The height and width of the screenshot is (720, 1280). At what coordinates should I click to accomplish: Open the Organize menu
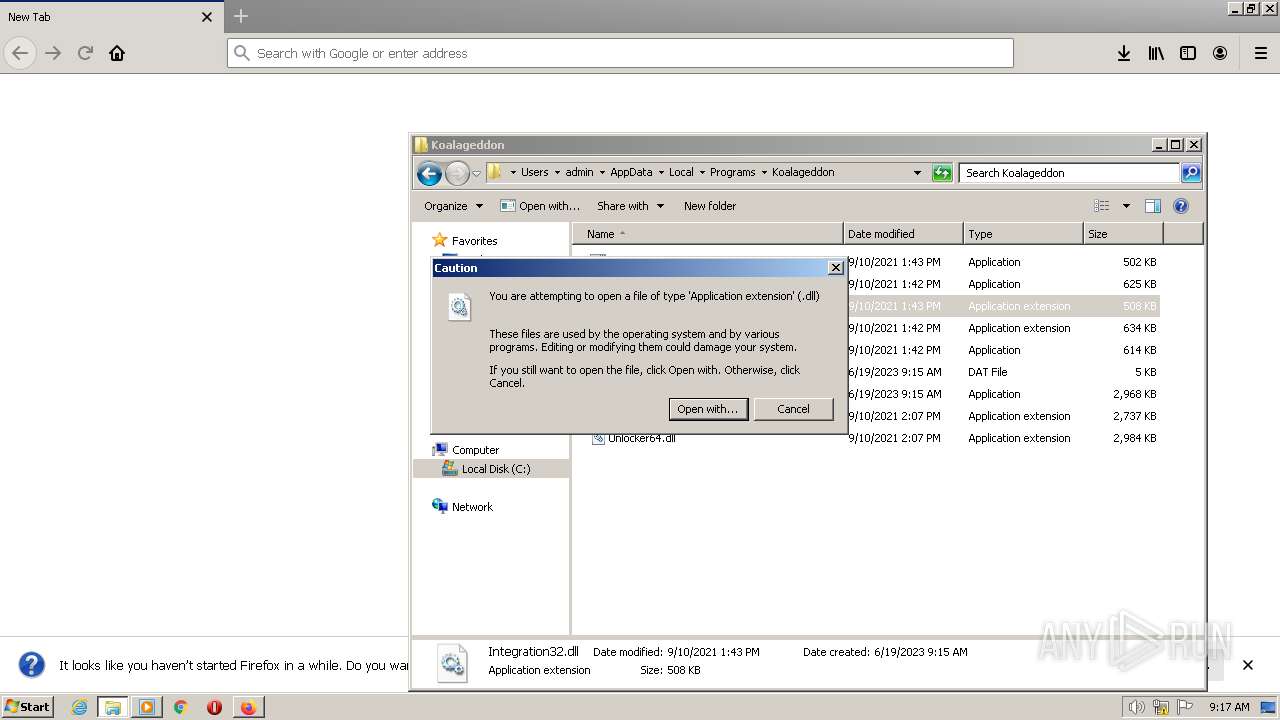(453, 206)
